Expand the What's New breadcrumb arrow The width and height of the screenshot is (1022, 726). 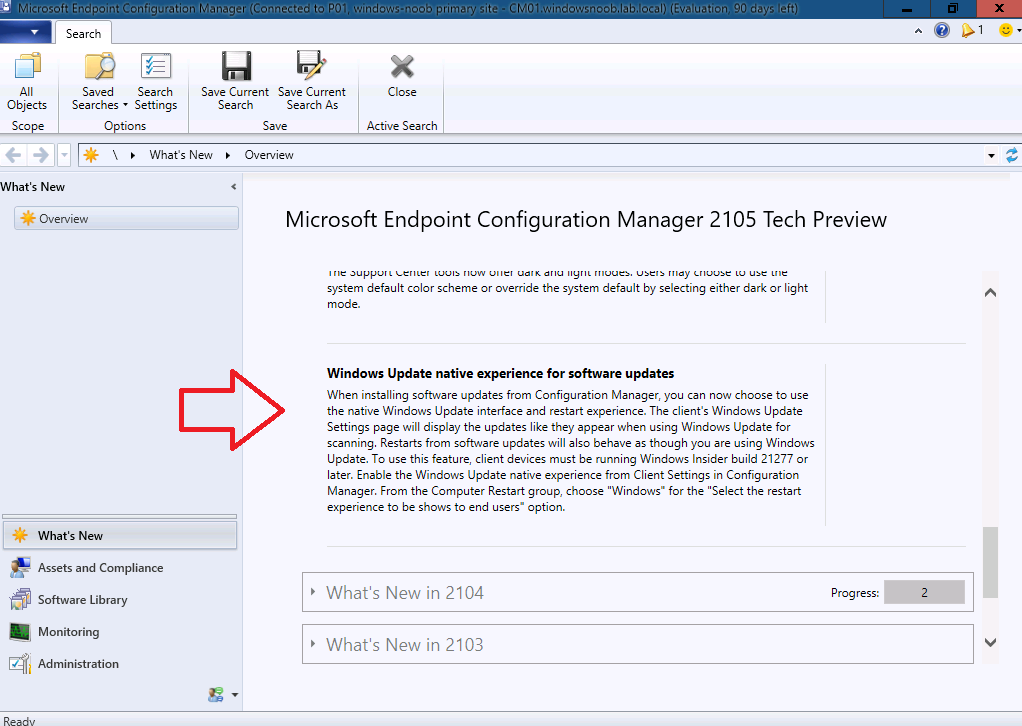(228, 155)
